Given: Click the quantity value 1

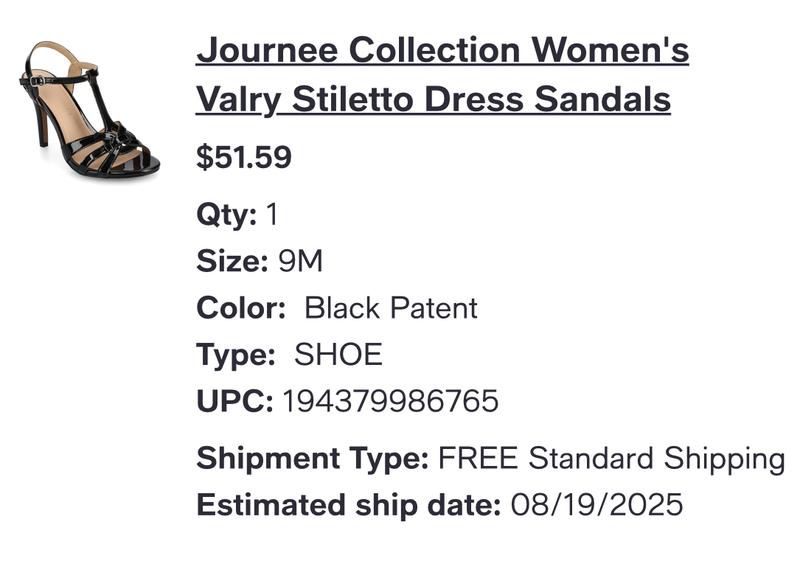Looking at the screenshot, I should pos(272,214).
